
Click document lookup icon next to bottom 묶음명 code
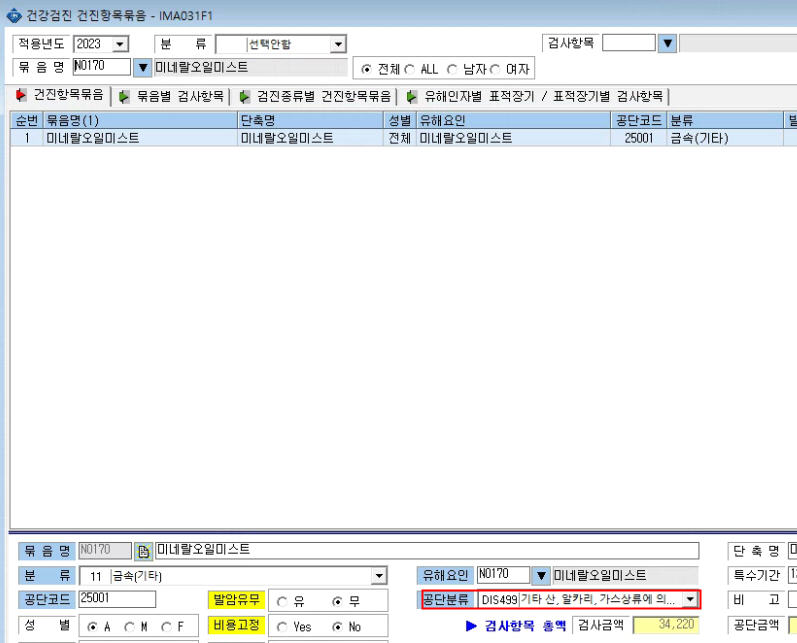tap(143, 551)
